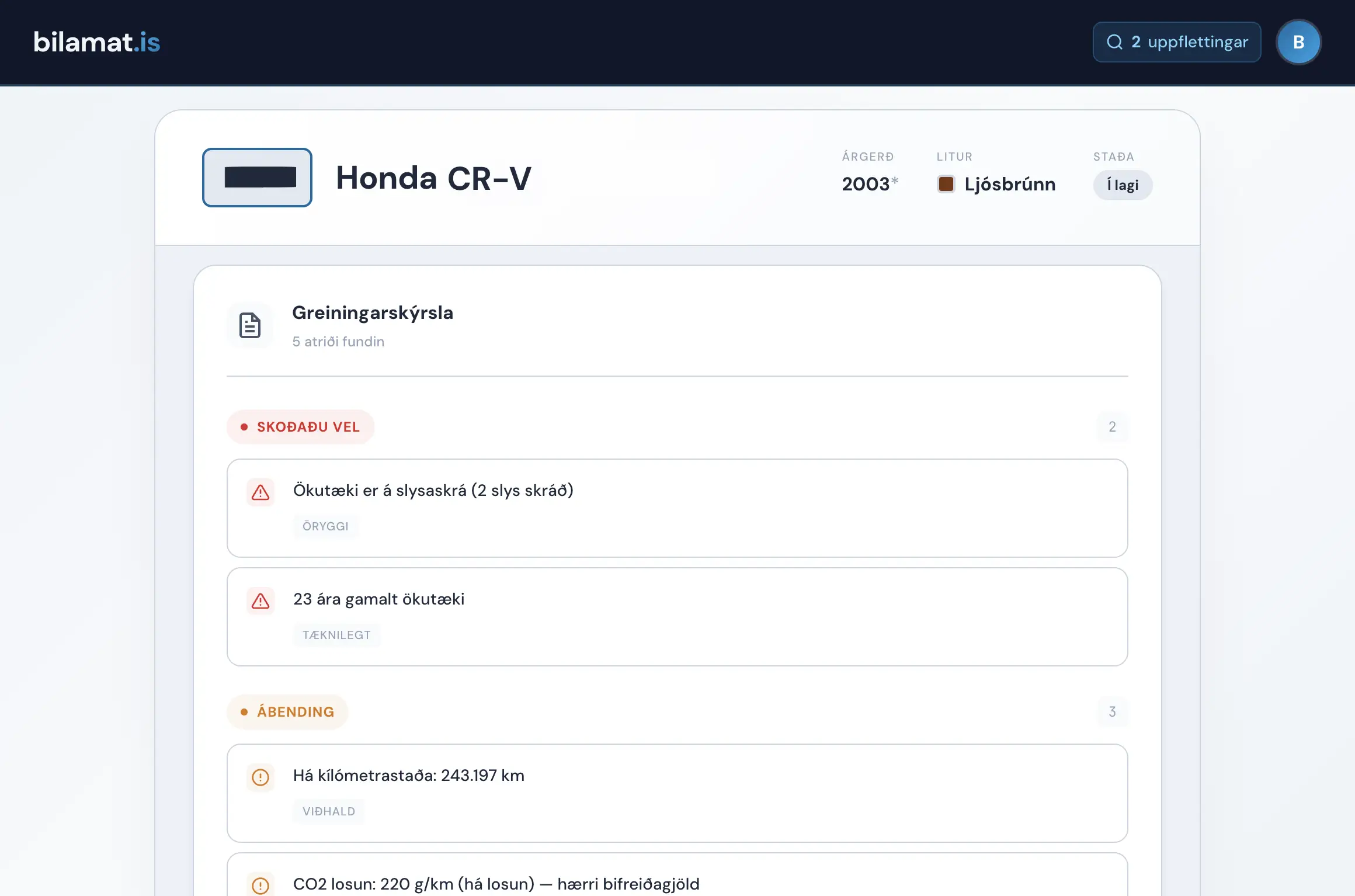
Task: Click the warning triangle for 23 ára gamalt
Action: [260, 601]
